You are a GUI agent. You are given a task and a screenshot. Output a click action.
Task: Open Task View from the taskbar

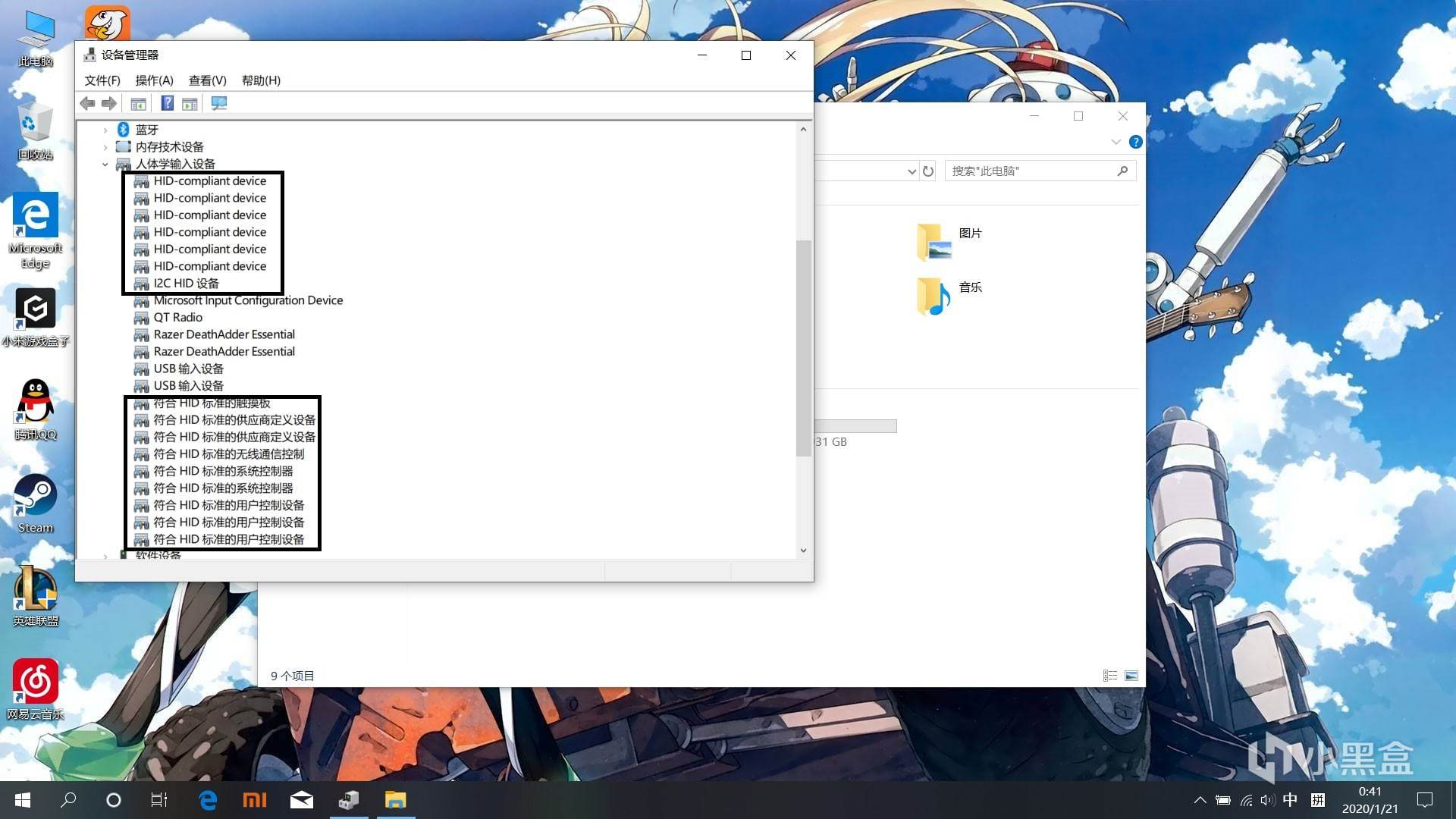(x=159, y=800)
